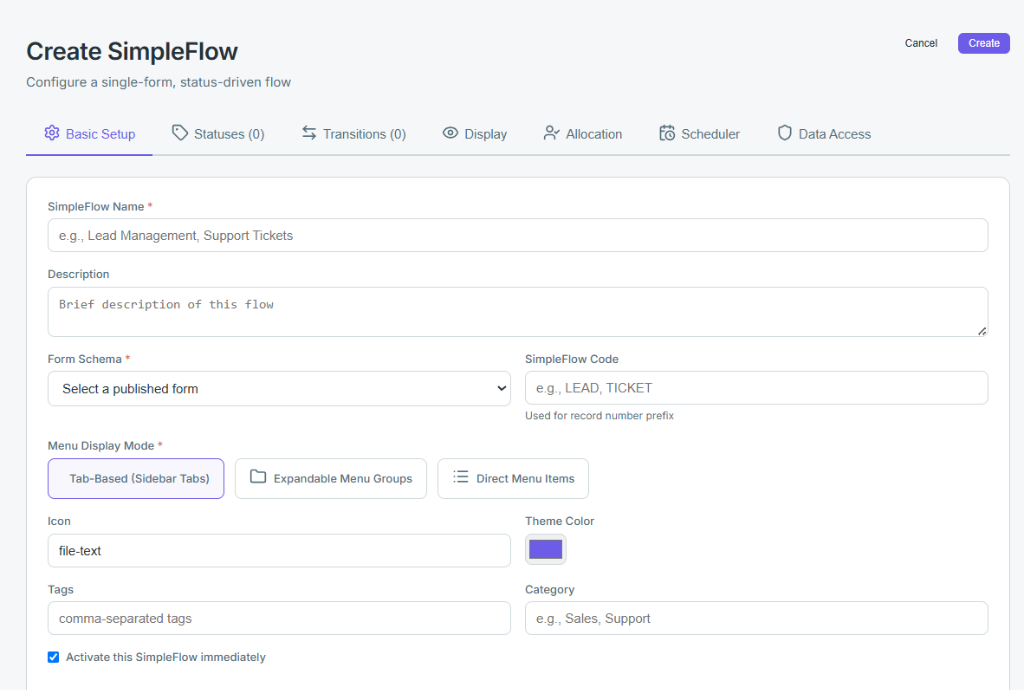Click the 'Configure a single-form, status-driven flow' subtitle
Viewport: 1024px width, 690px height.
[159, 82]
